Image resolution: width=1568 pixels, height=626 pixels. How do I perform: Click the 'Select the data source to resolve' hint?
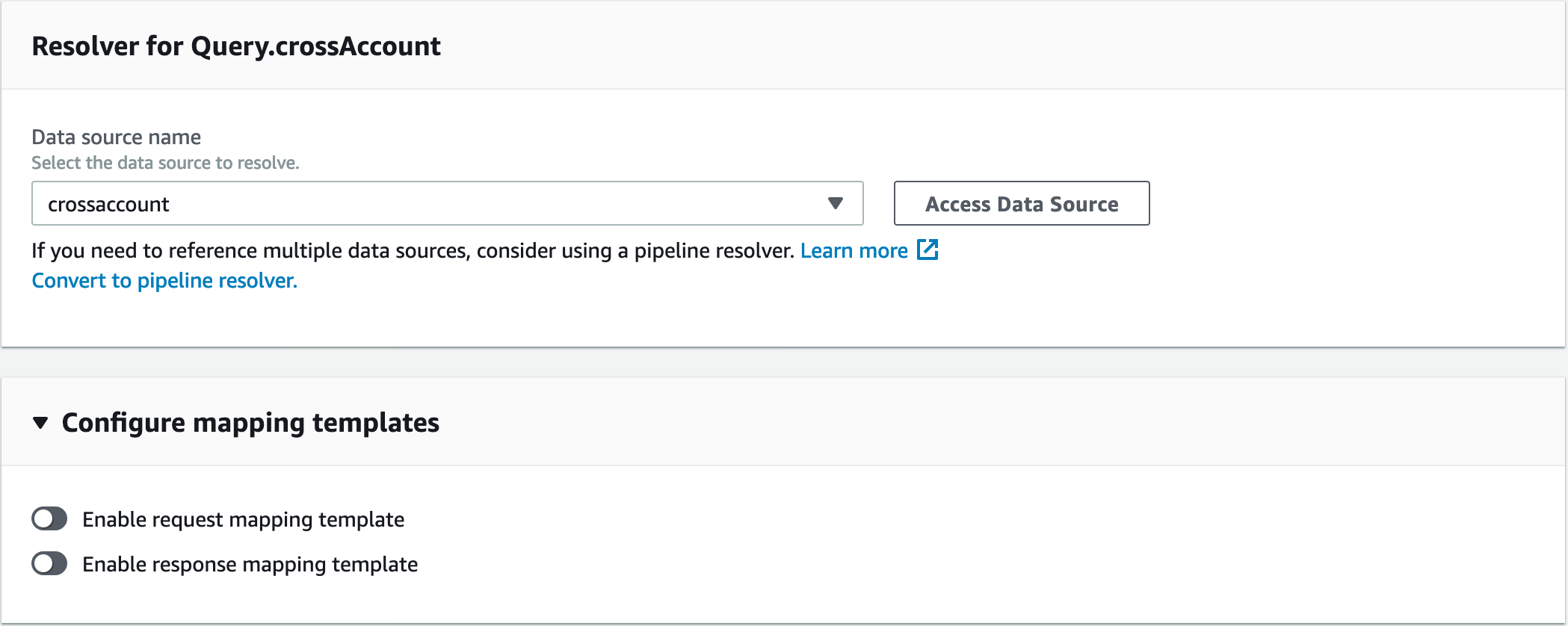(x=165, y=163)
